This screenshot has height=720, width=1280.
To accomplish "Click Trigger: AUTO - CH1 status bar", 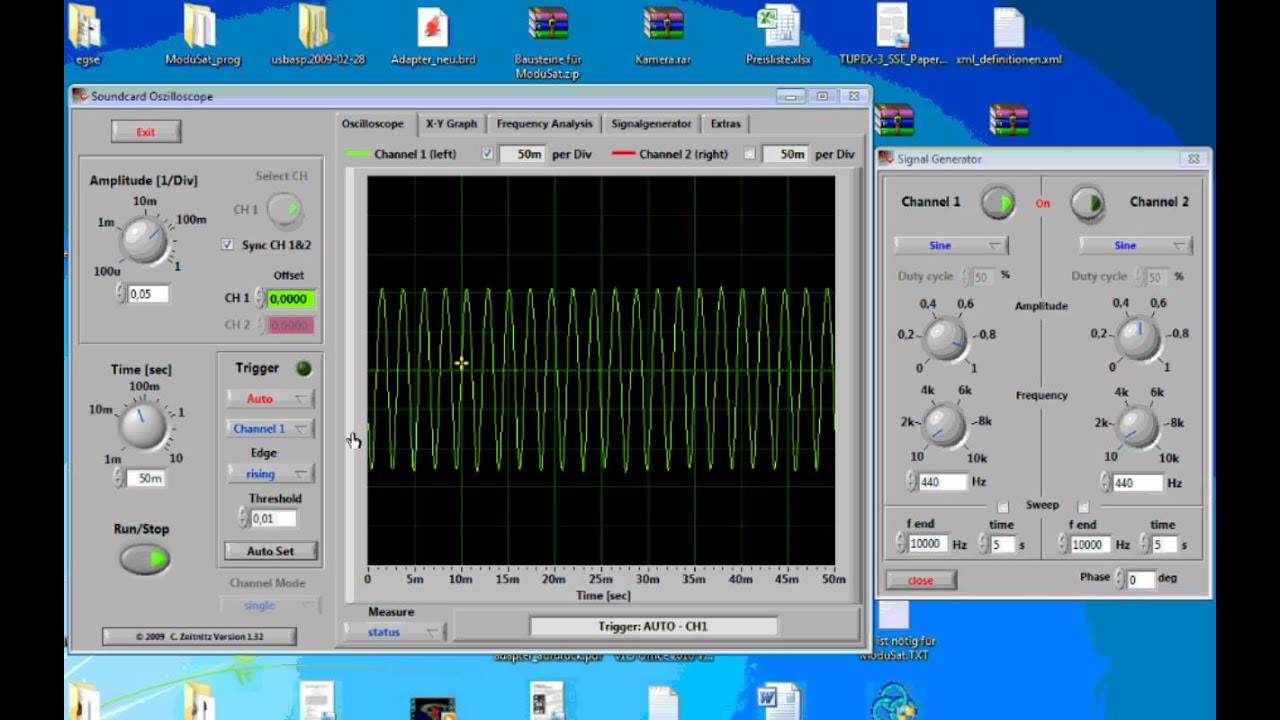I will coord(653,626).
